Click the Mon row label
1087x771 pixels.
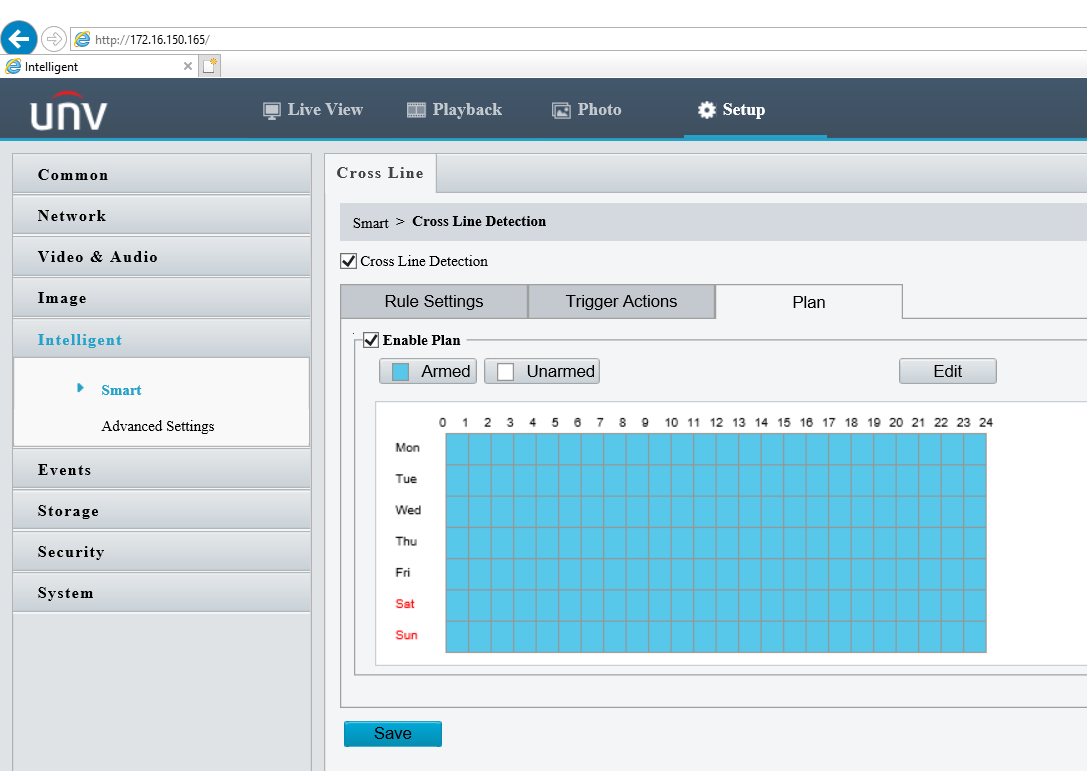point(408,447)
